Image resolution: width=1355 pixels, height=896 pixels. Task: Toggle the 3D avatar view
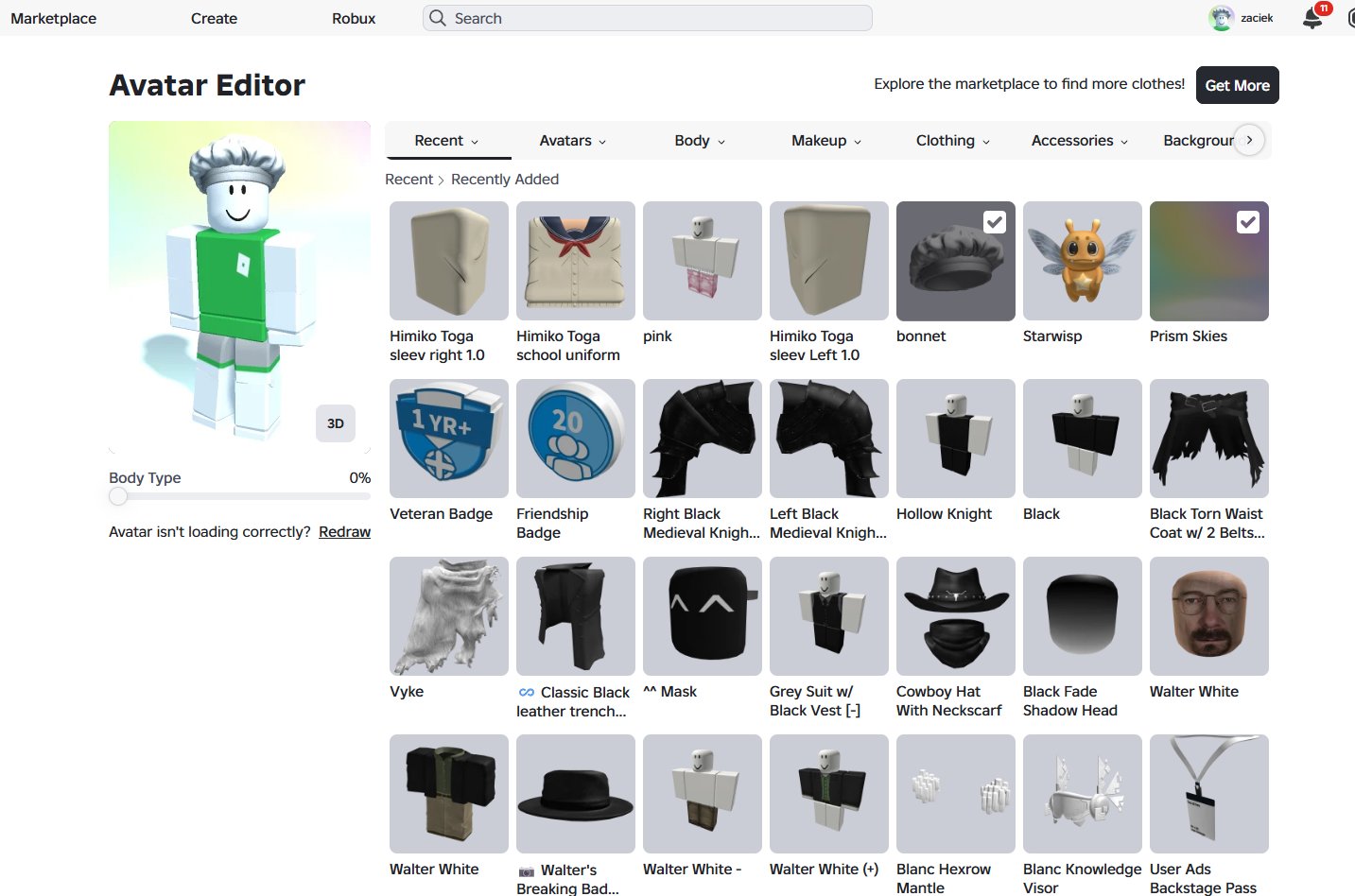pyautogui.click(x=336, y=423)
